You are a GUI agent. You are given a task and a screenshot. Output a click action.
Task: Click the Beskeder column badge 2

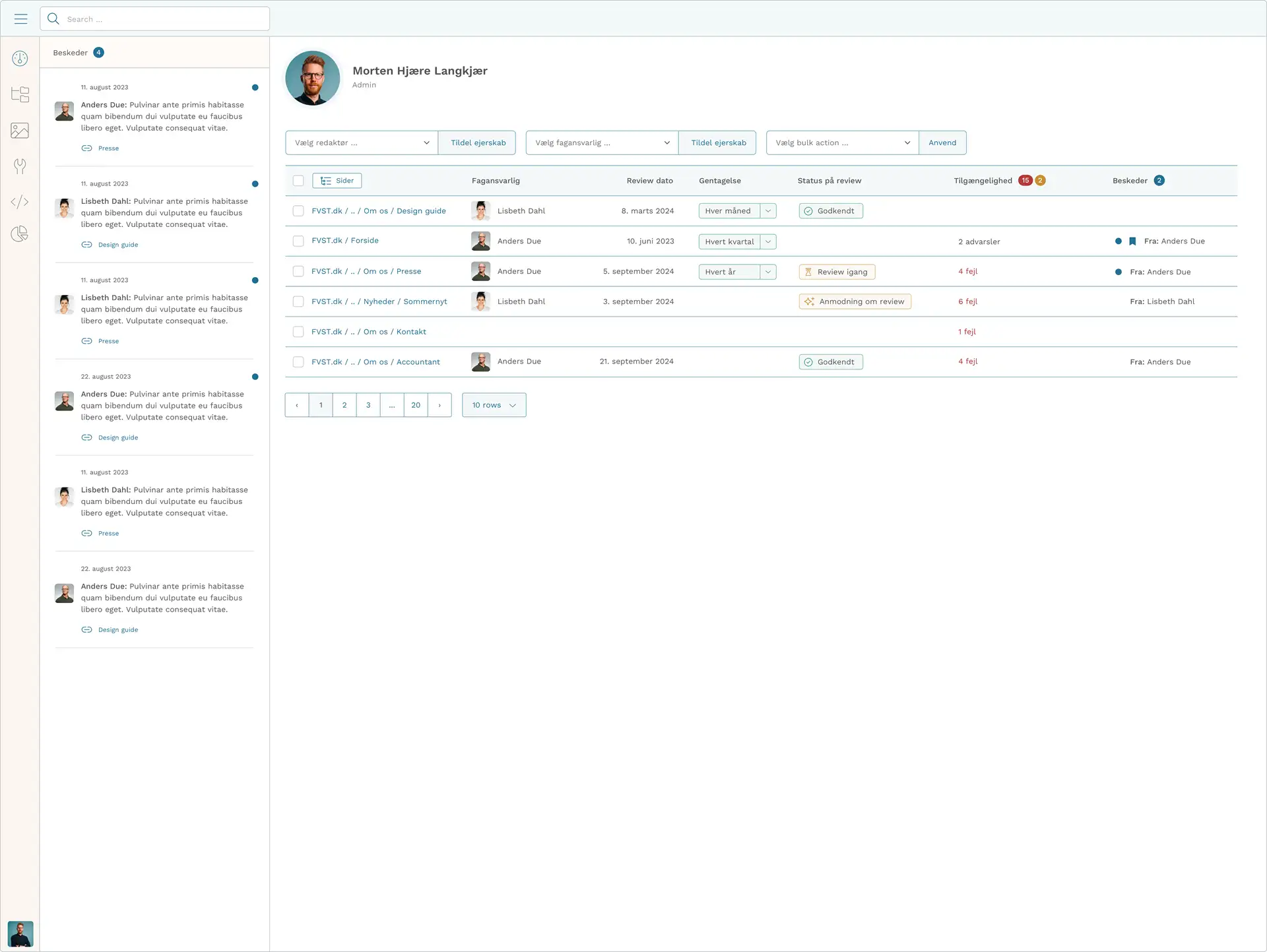click(x=1159, y=181)
